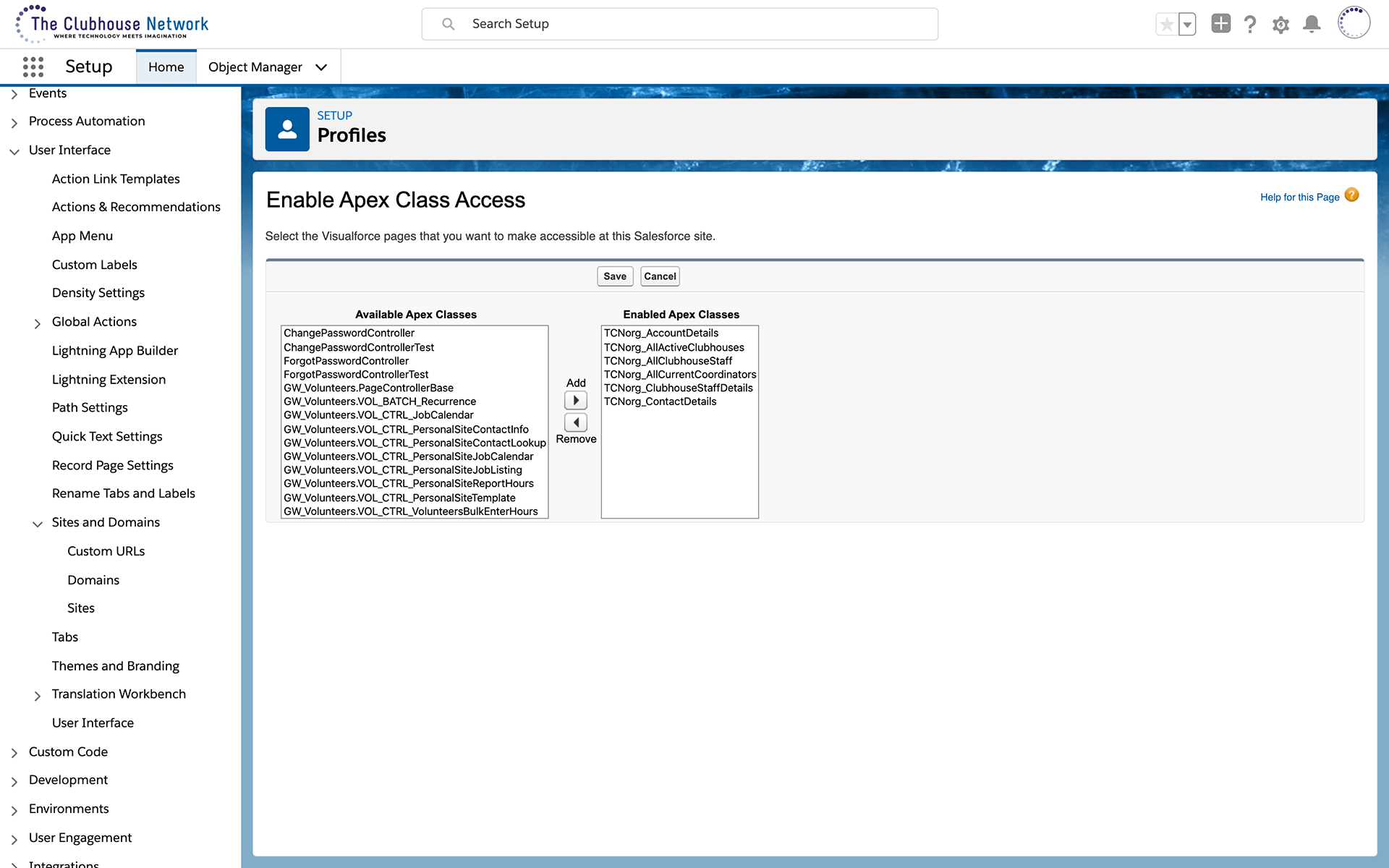1389x868 pixels.
Task: Open the App Launcher grid icon
Action: point(33,67)
